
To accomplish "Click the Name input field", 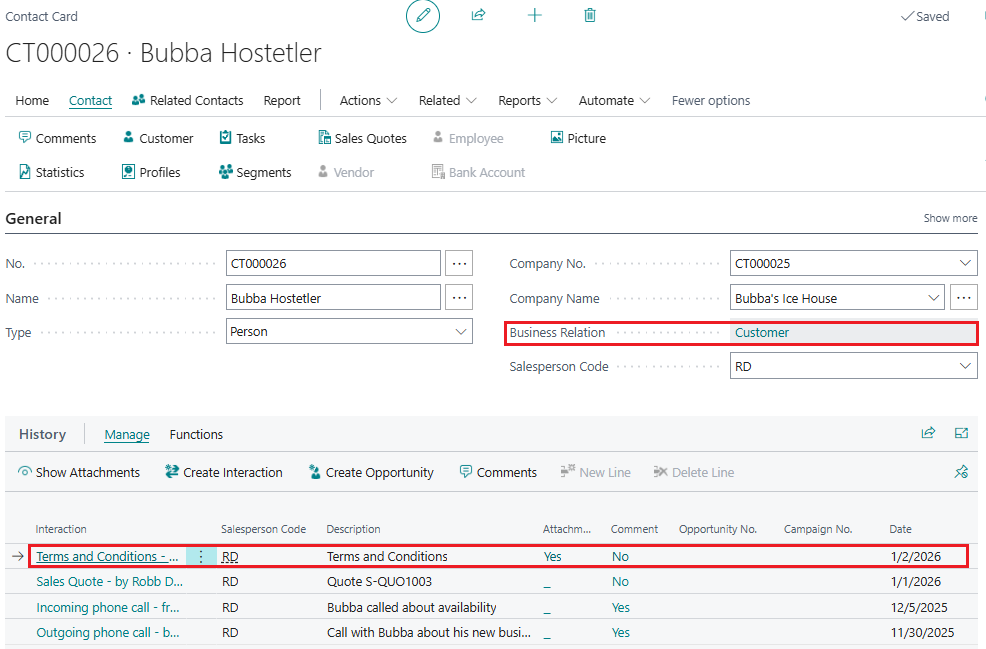I will click(333, 297).
